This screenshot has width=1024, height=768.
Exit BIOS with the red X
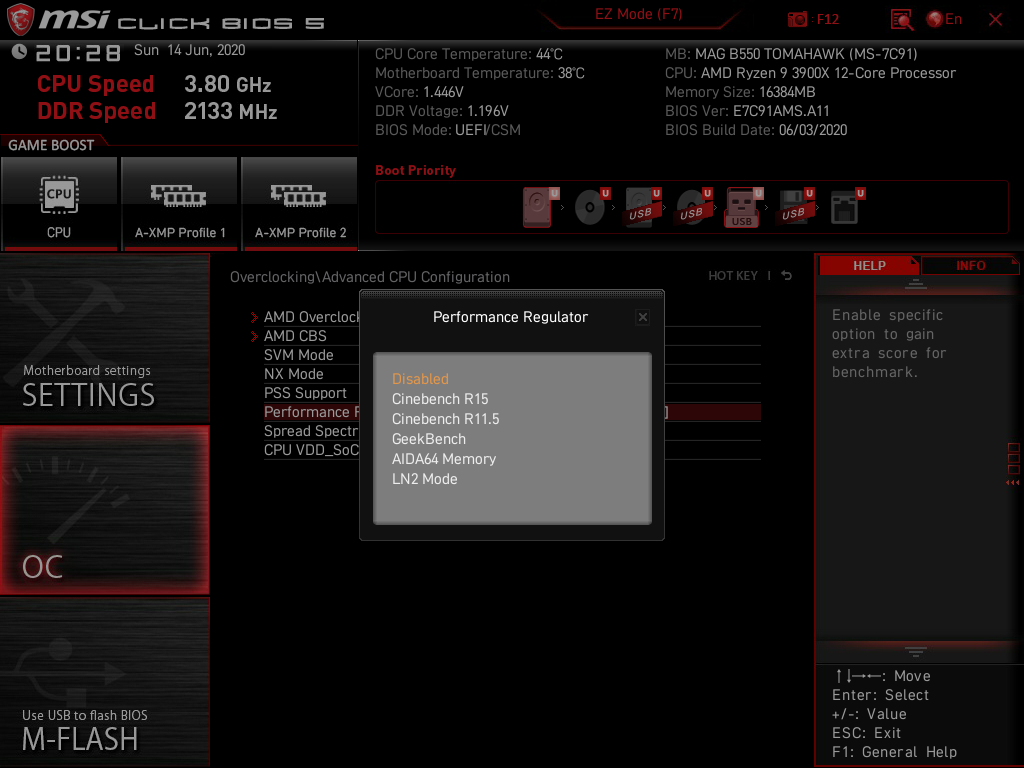(995, 20)
